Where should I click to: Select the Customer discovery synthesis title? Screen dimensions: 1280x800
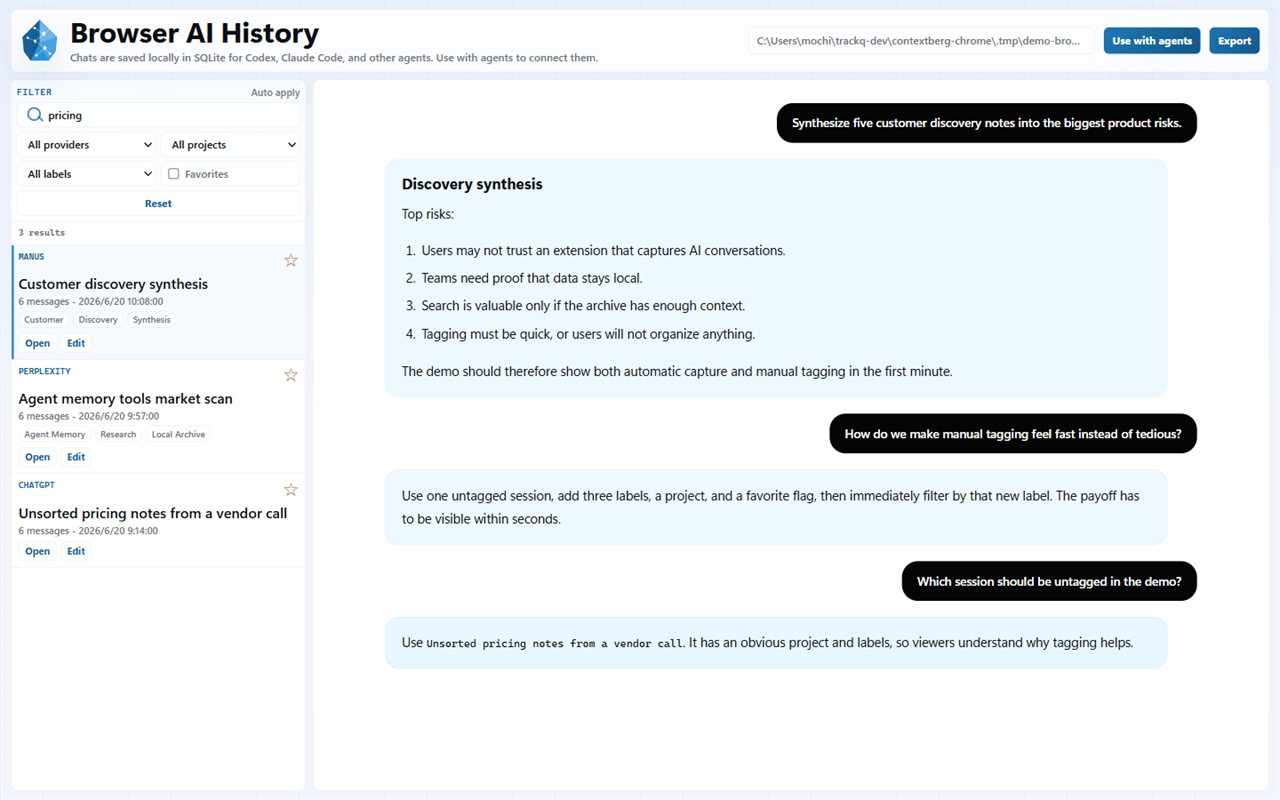click(x=113, y=284)
